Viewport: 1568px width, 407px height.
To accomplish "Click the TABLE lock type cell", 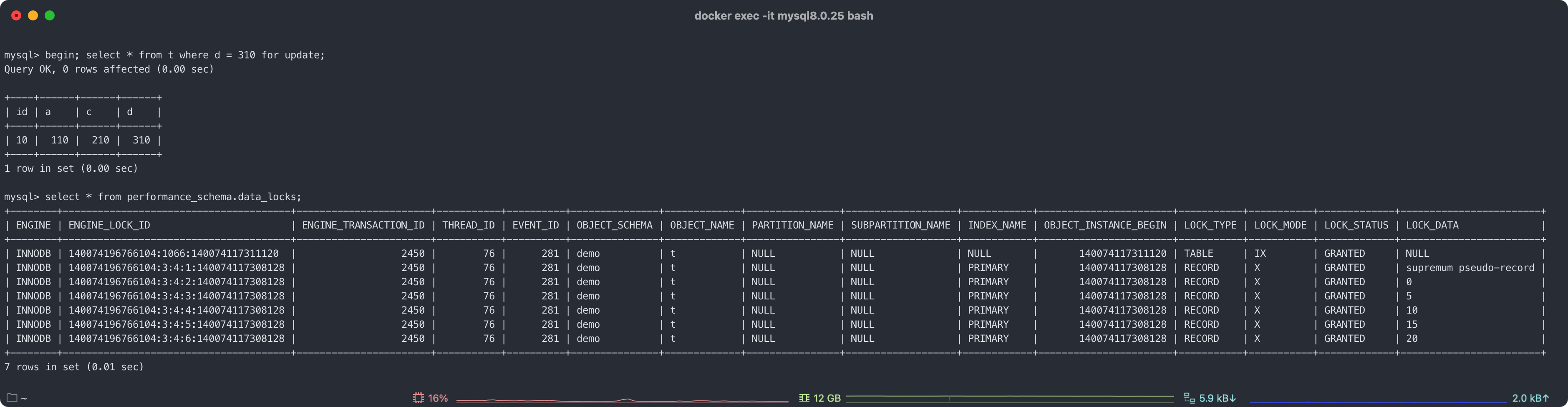I will click(x=1198, y=254).
